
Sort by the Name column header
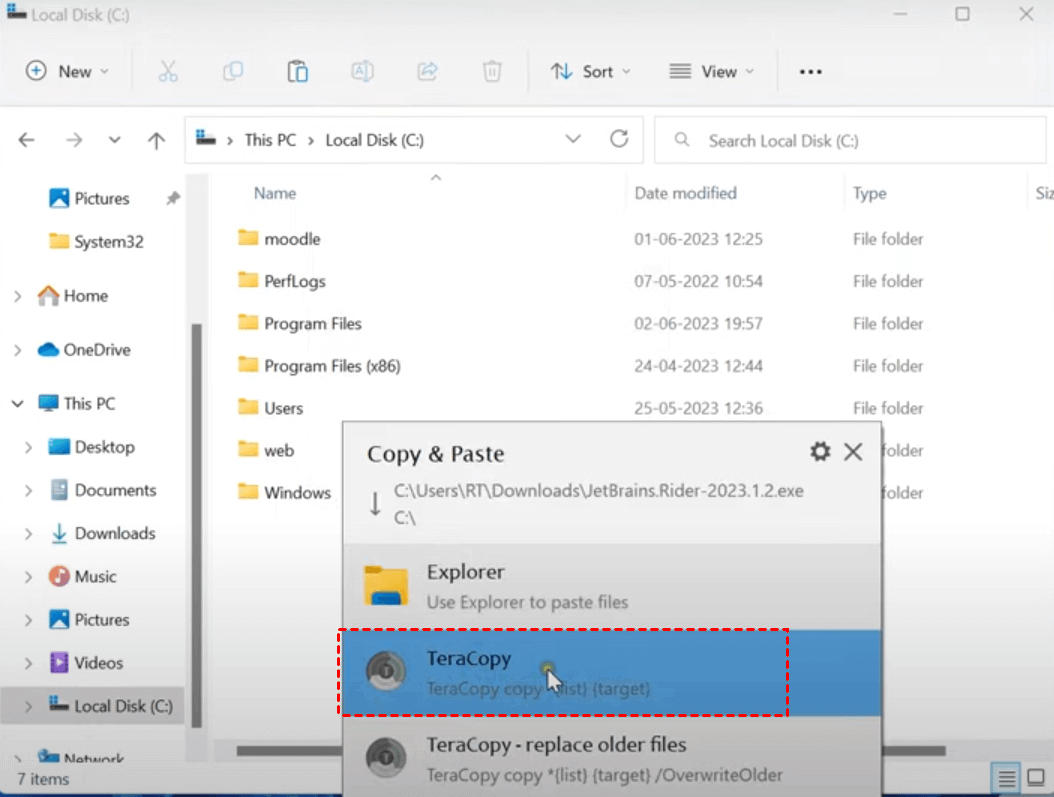click(x=275, y=194)
